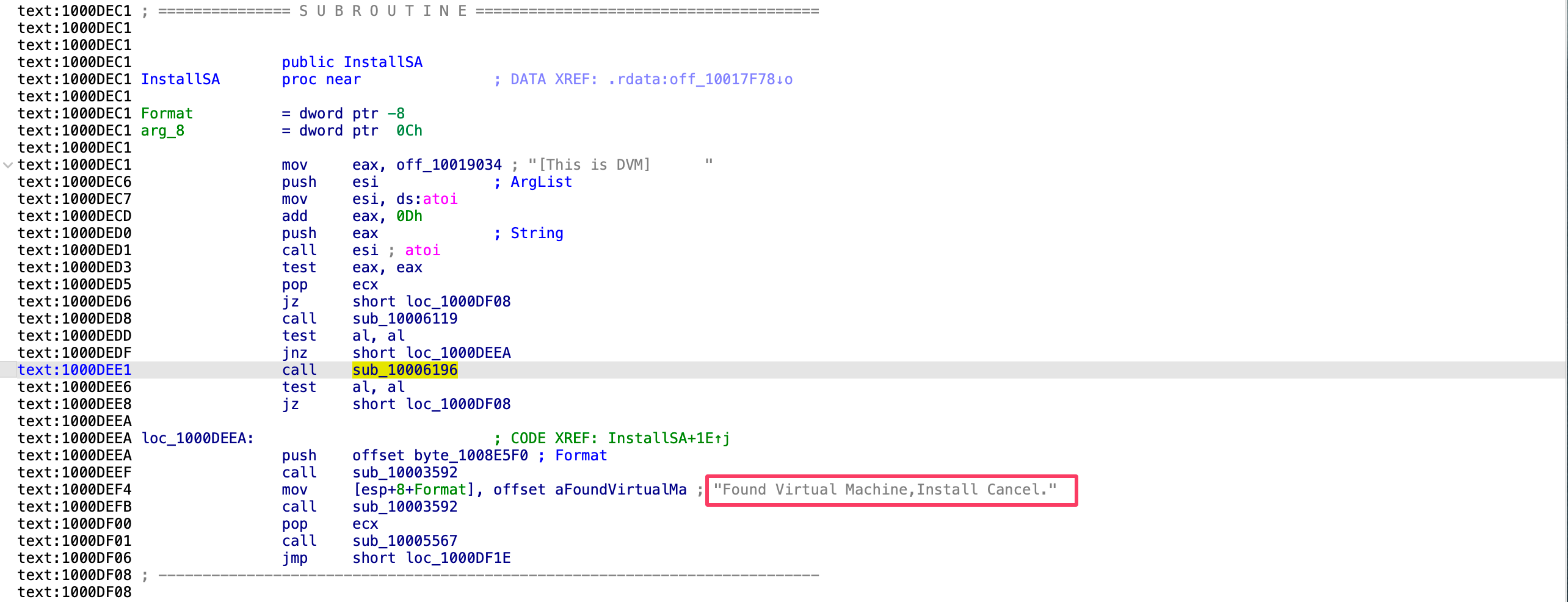The image size is (1568, 602).
Task: Click address text:1000DEE1 on highlighted line
Action: (x=74, y=370)
